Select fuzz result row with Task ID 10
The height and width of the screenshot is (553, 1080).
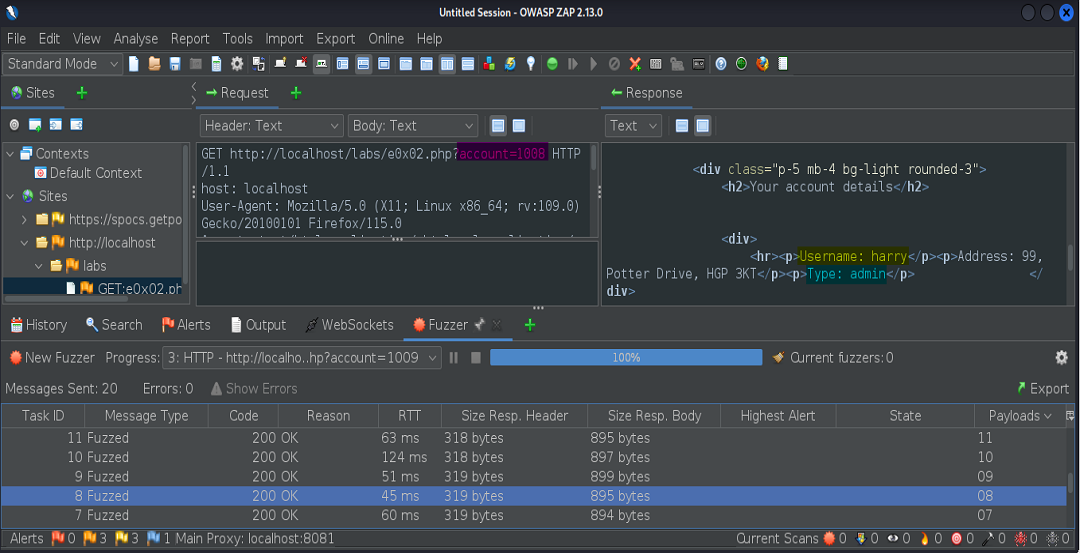(x=534, y=457)
